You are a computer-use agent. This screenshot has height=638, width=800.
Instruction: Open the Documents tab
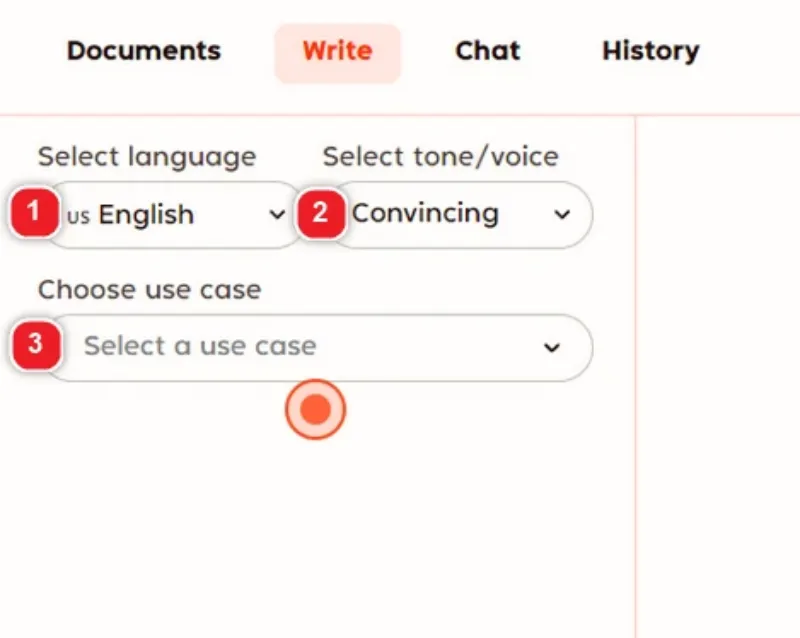(144, 51)
